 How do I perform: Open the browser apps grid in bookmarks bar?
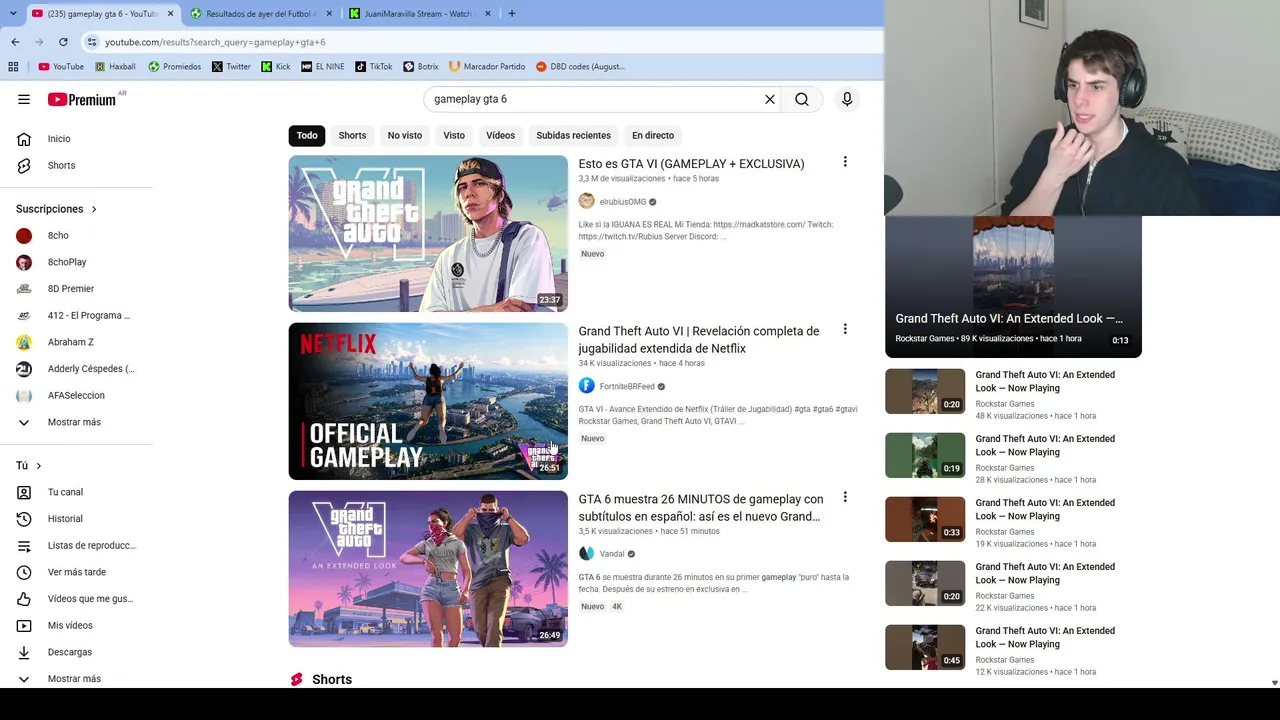[13, 67]
